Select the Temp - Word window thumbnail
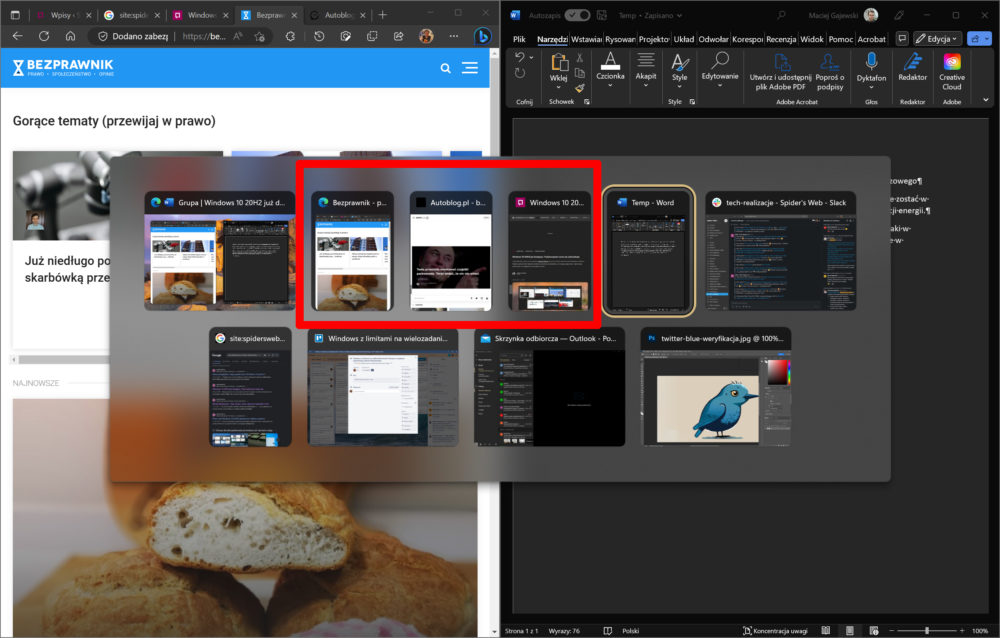Image resolution: width=1000 pixels, height=638 pixels. 649,251
